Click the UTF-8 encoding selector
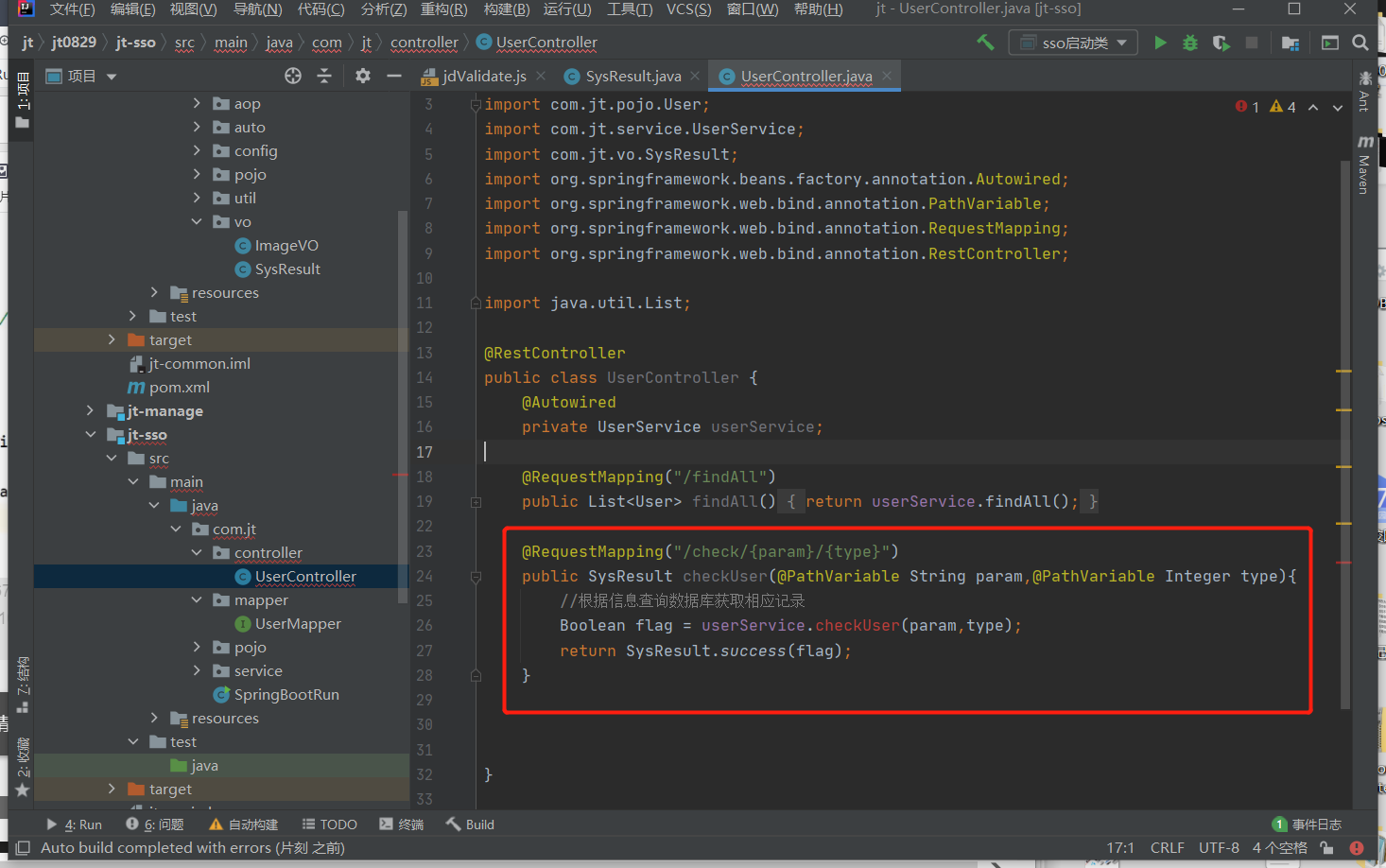This screenshot has height=868, width=1386. (x=1219, y=848)
